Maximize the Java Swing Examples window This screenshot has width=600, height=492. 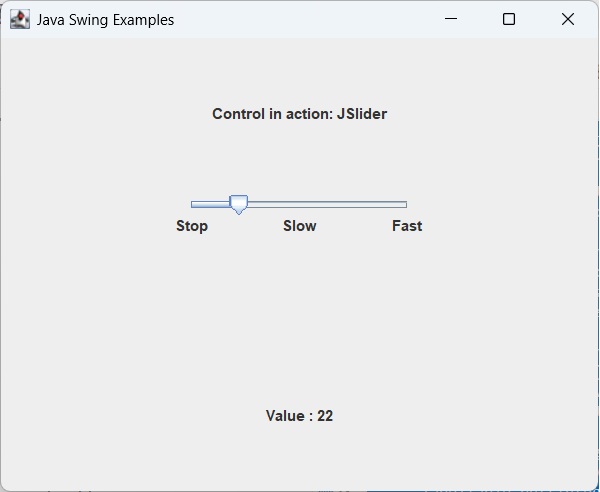509,19
